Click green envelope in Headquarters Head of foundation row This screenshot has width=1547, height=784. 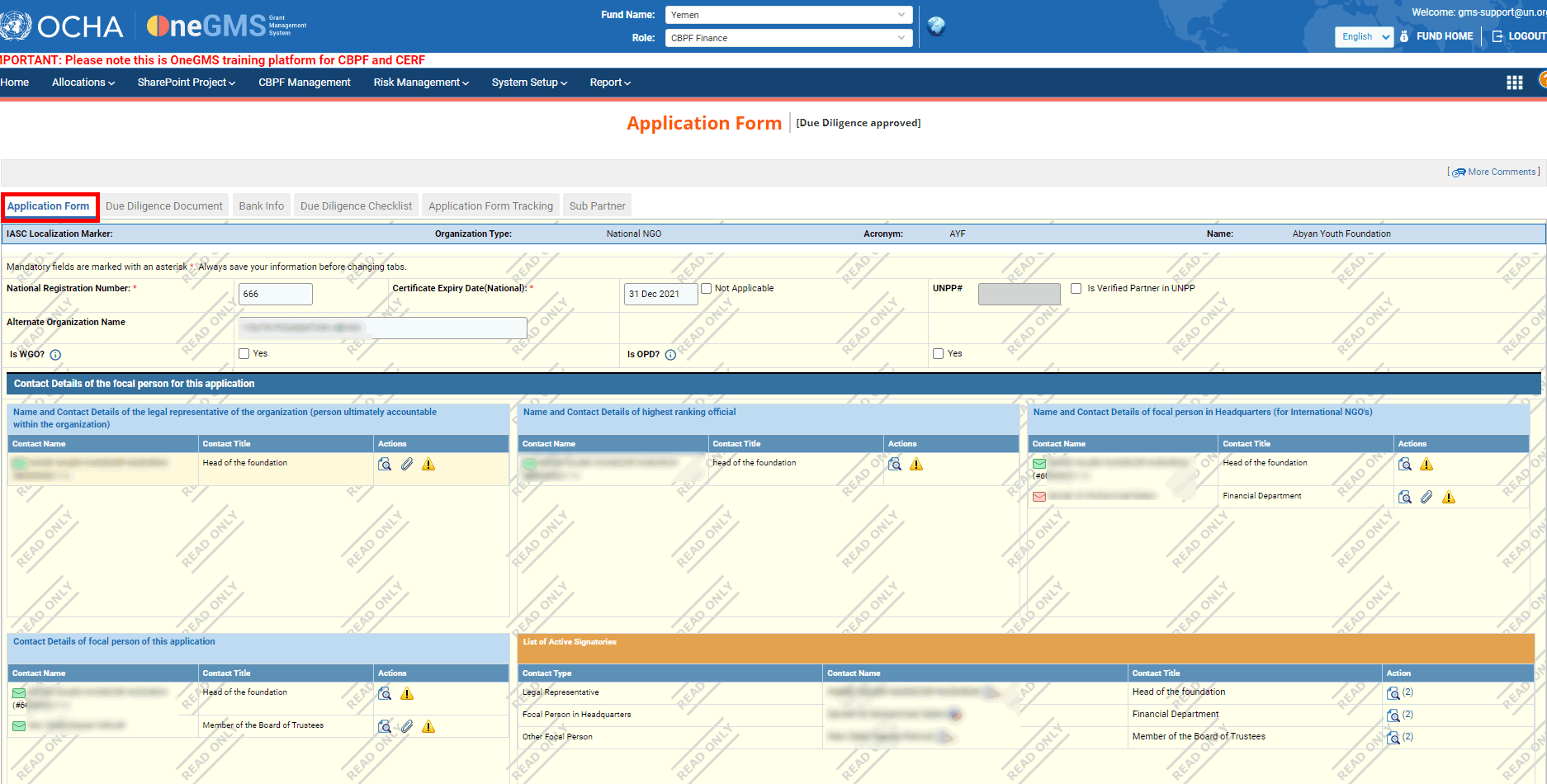pyautogui.click(x=1039, y=464)
